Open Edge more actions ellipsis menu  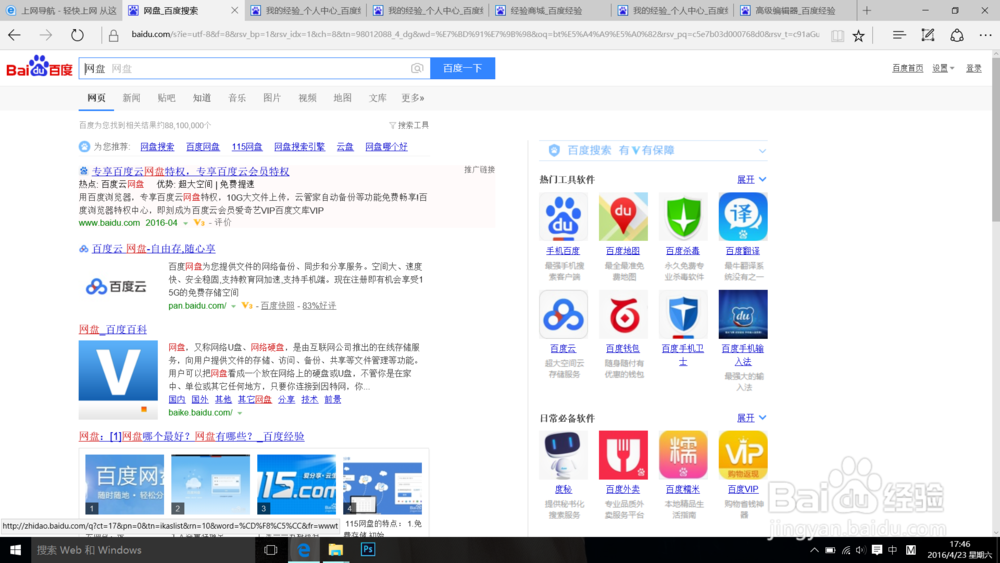(x=985, y=35)
